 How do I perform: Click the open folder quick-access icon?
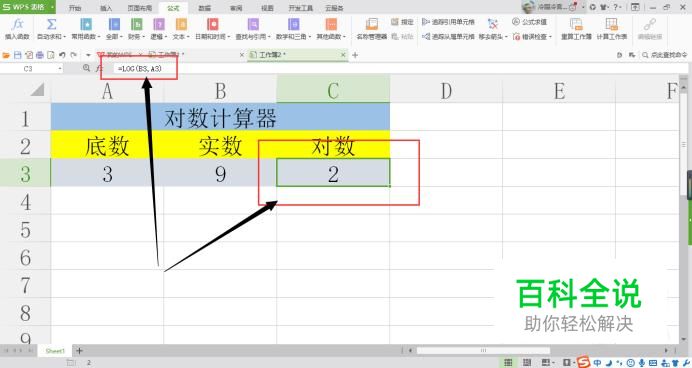tap(6, 55)
